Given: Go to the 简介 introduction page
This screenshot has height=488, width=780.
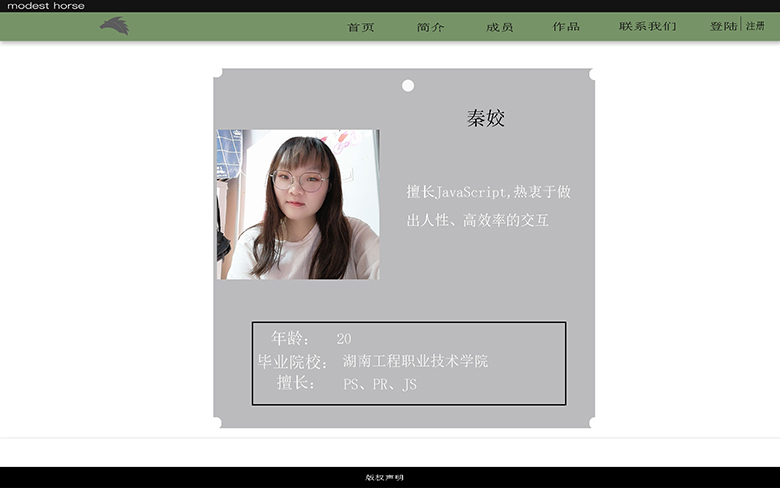Looking at the screenshot, I should [431, 27].
